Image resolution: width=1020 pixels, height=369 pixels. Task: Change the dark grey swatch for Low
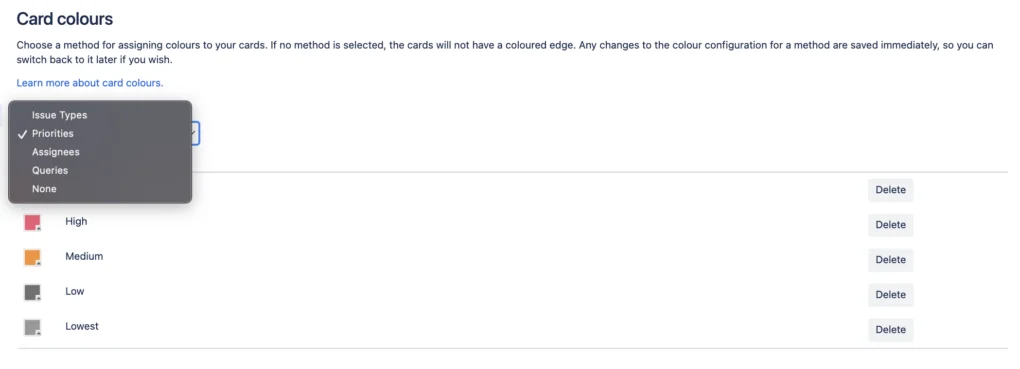33,292
